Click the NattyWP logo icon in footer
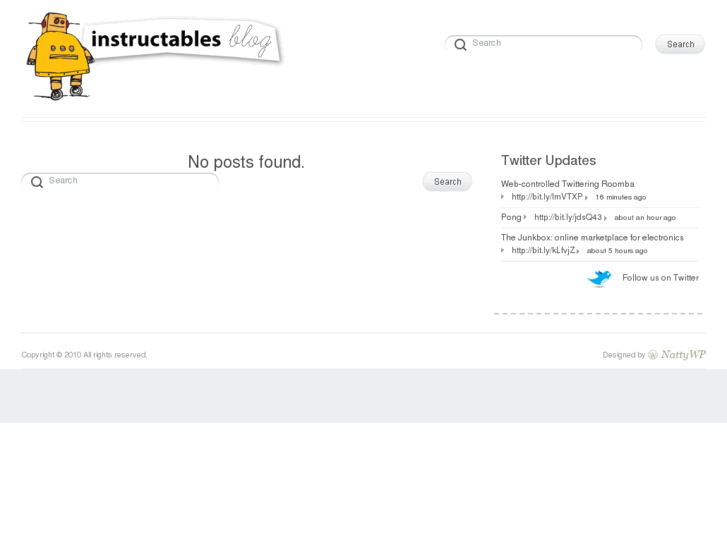 click(x=653, y=355)
